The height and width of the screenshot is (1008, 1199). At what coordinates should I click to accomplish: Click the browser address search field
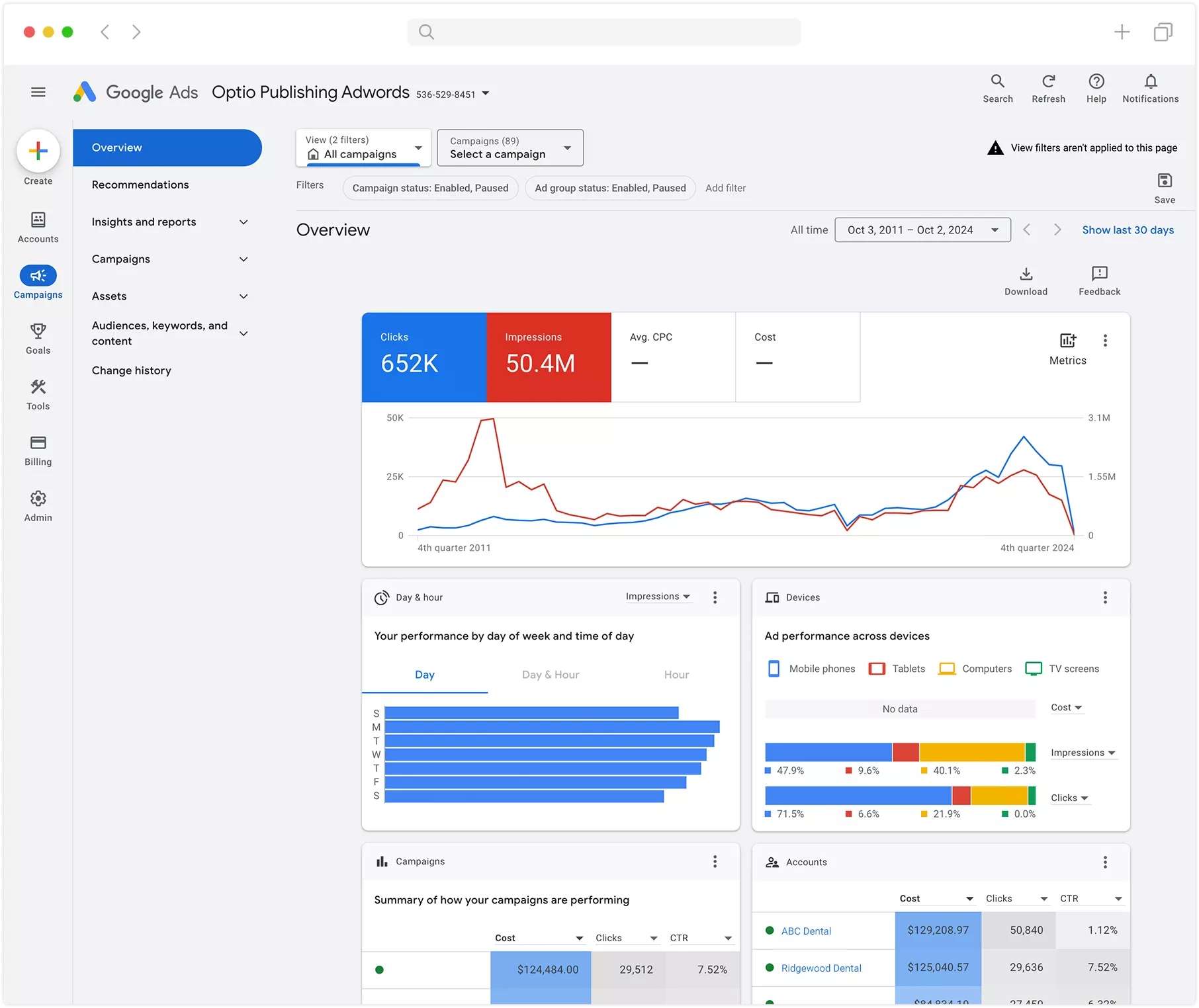(x=603, y=32)
